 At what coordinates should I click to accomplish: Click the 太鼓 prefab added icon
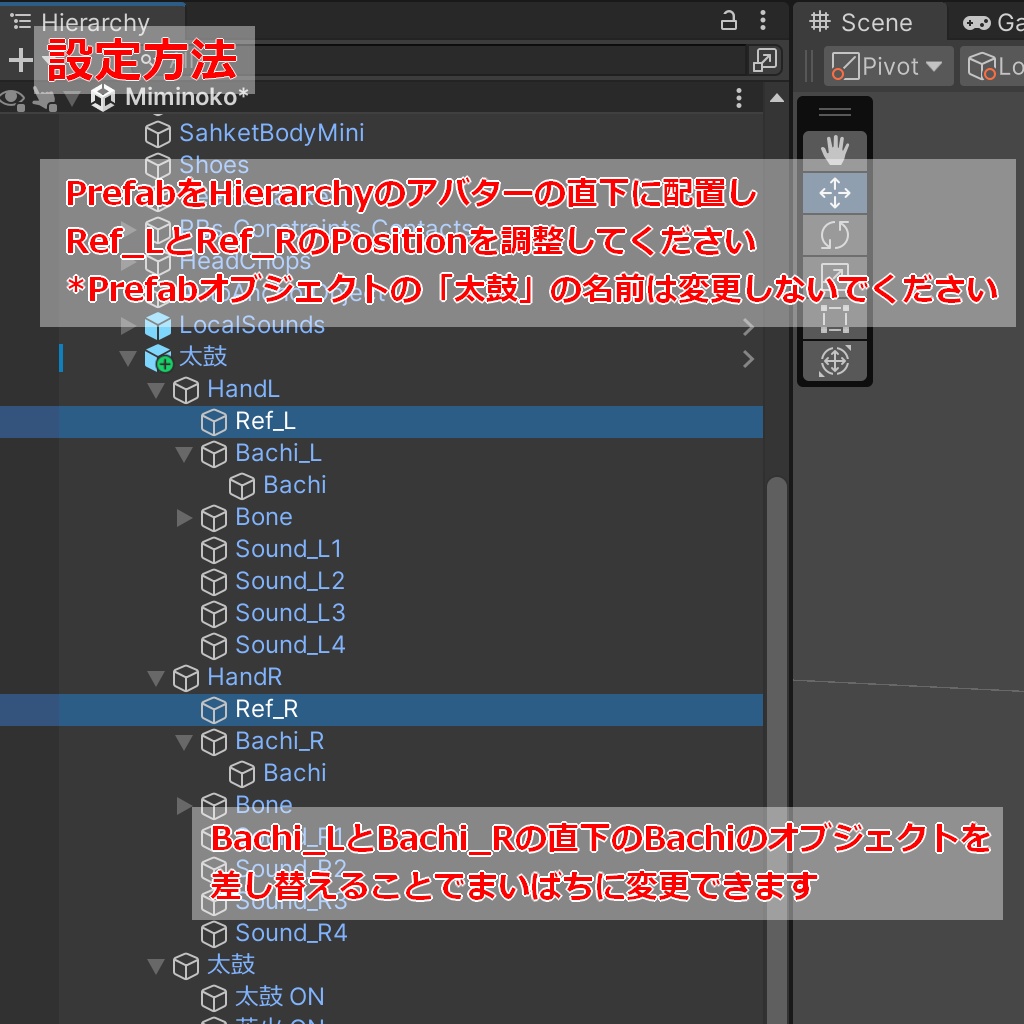tap(158, 359)
